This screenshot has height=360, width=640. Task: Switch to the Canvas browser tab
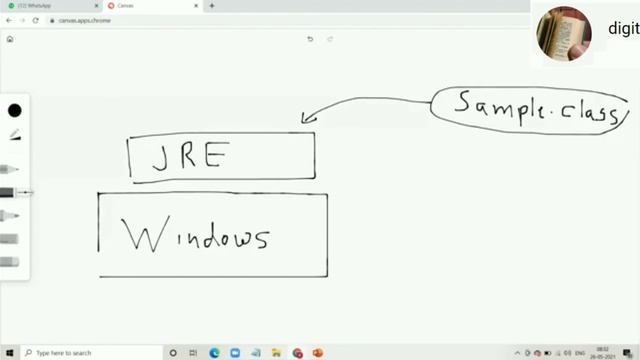[152, 6]
